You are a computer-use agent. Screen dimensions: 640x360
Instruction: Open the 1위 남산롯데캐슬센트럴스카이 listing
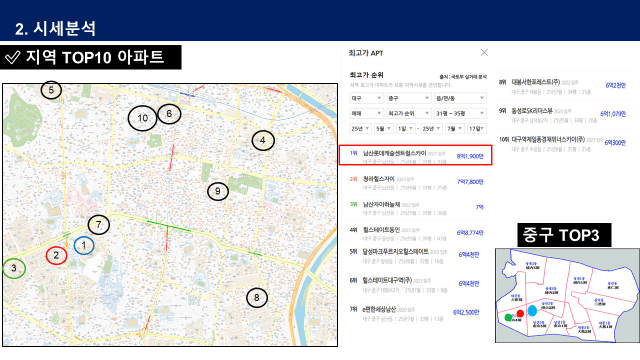(x=416, y=155)
